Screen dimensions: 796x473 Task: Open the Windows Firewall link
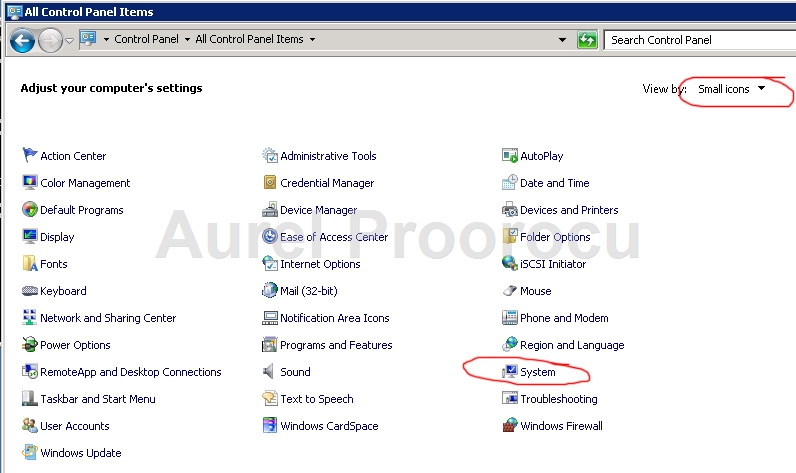tap(561, 426)
